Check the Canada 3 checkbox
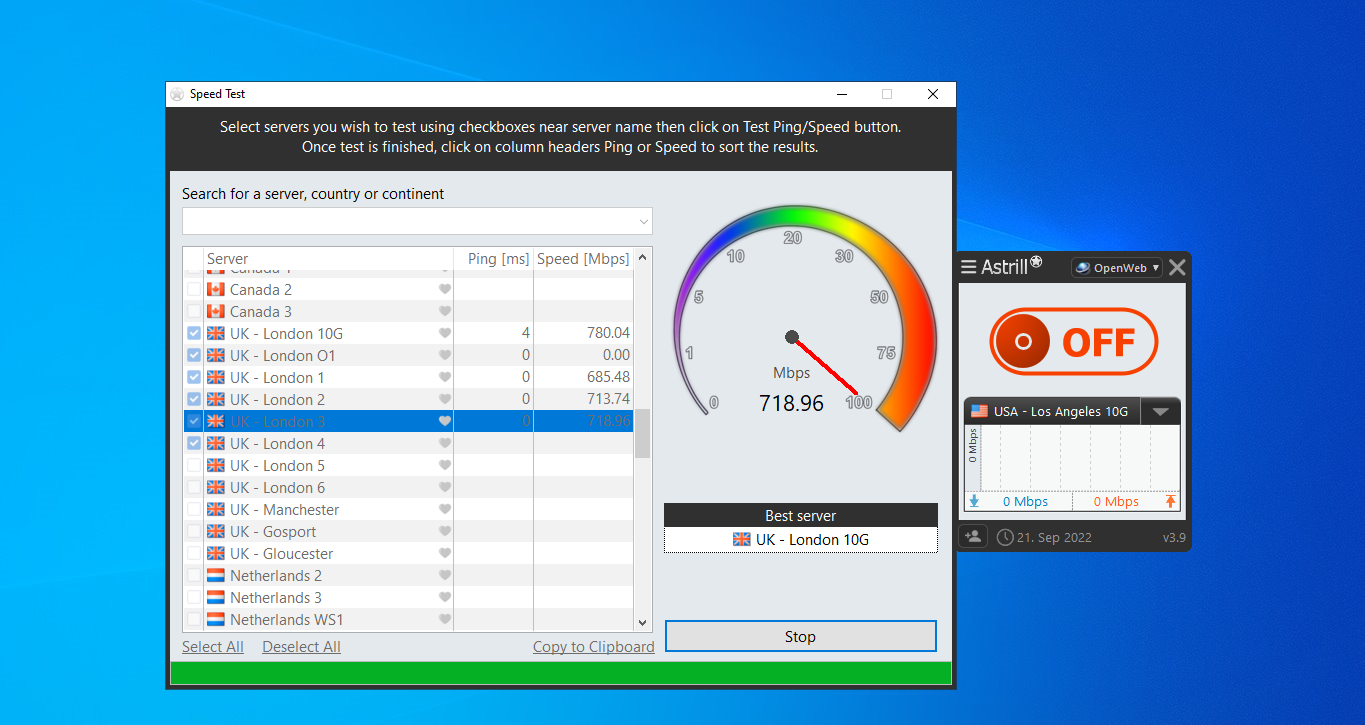The image size is (1365, 725). [194, 312]
